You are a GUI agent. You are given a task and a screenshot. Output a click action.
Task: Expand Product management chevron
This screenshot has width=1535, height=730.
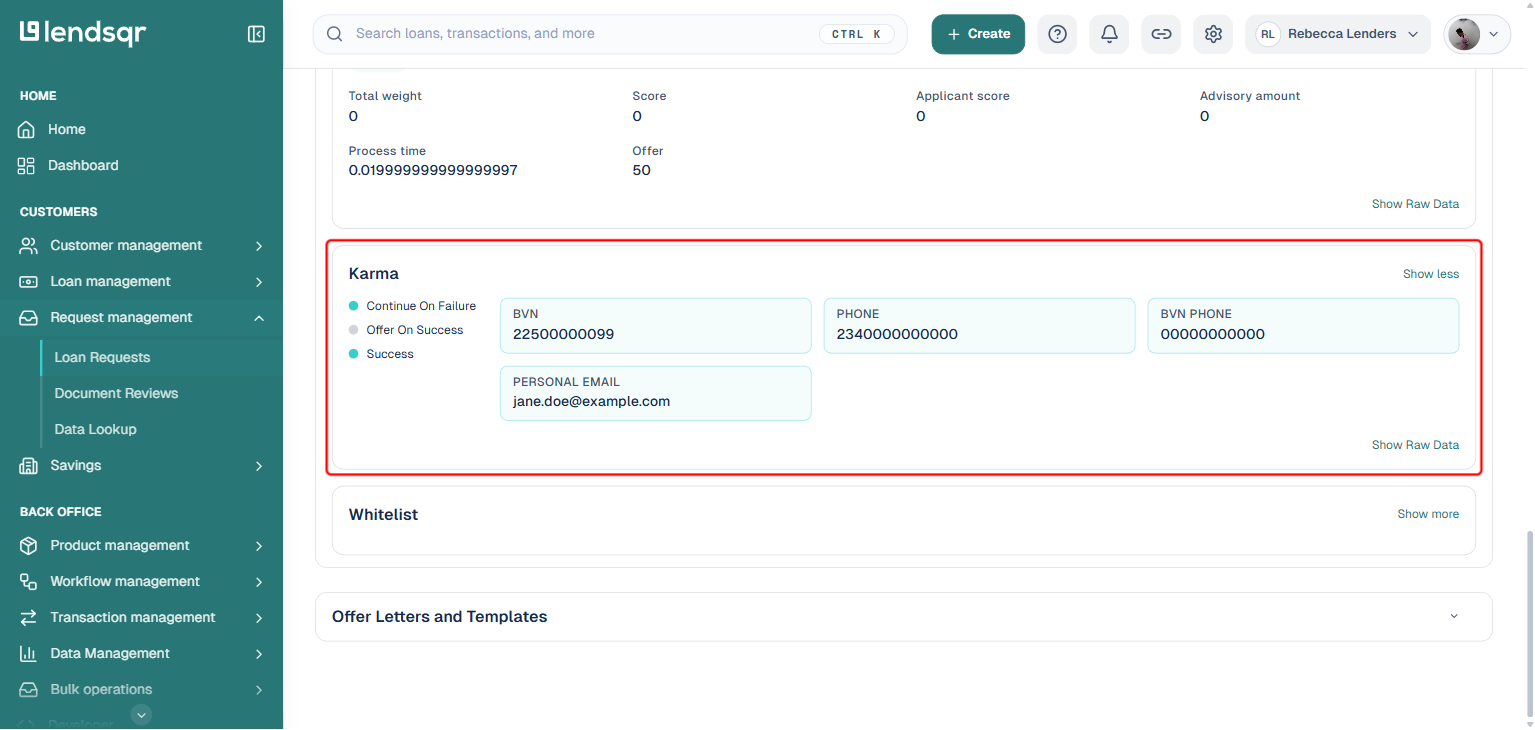[259, 546]
